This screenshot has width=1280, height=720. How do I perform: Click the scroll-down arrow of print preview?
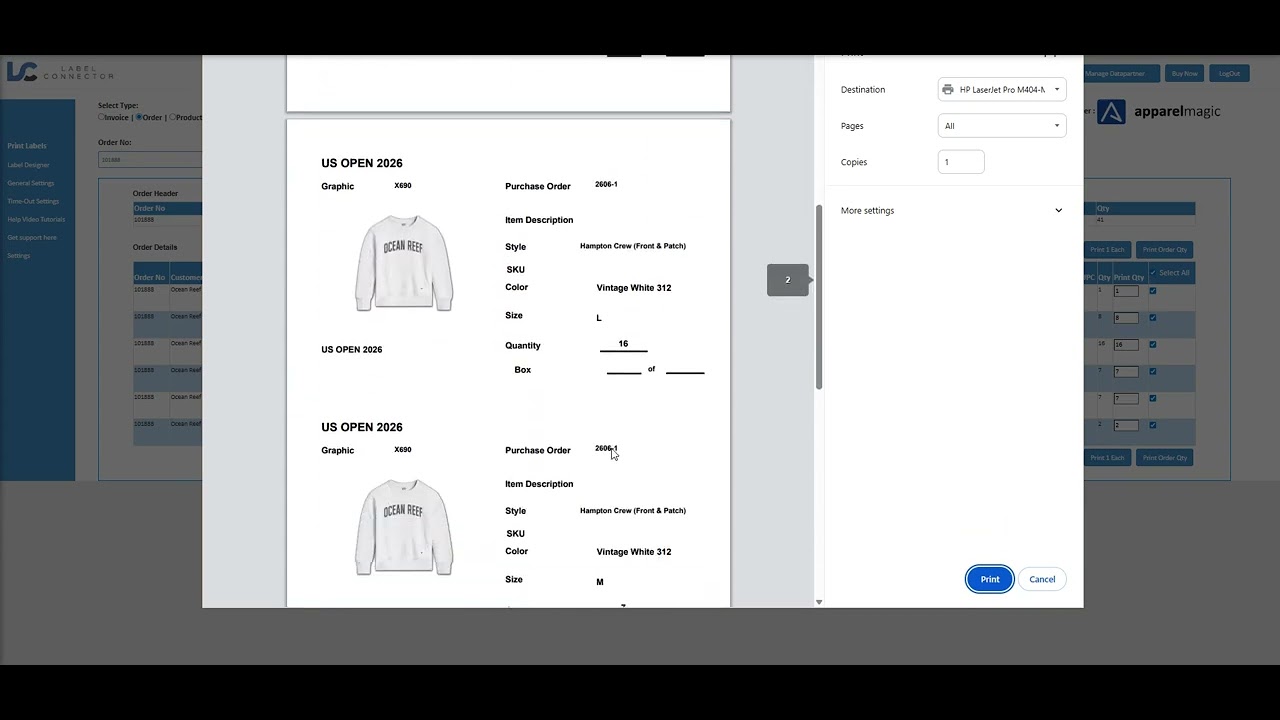(x=819, y=602)
